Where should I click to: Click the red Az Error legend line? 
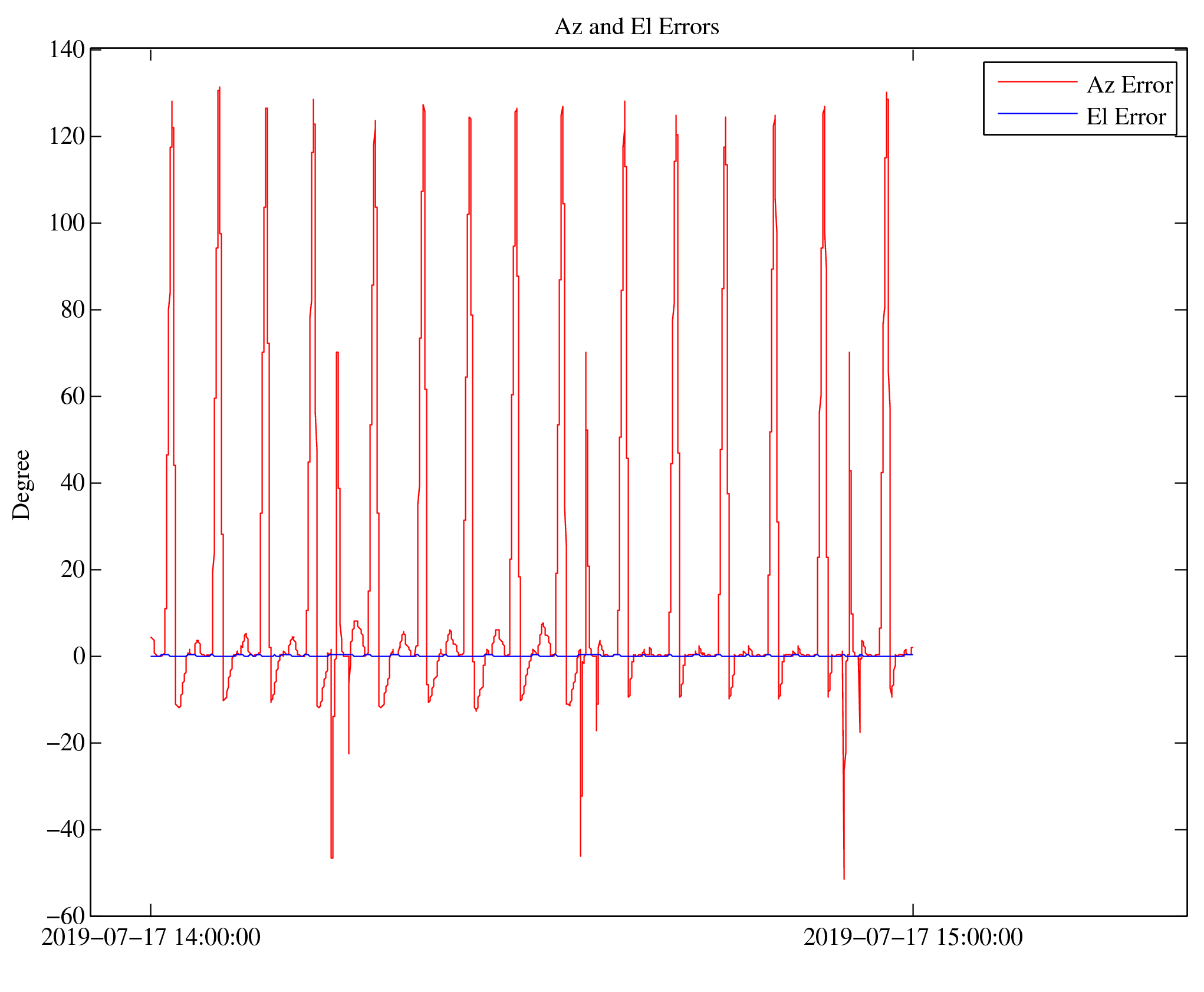click(x=1037, y=82)
